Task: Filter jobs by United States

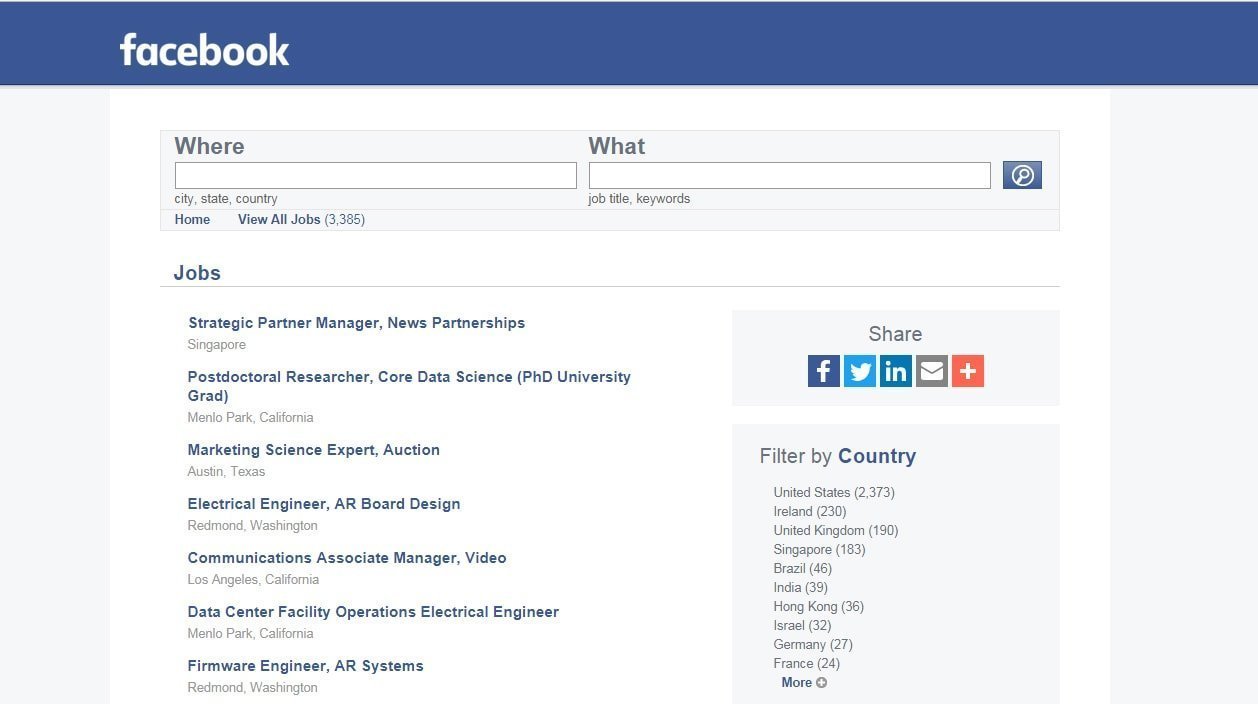Action: tap(833, 492)
